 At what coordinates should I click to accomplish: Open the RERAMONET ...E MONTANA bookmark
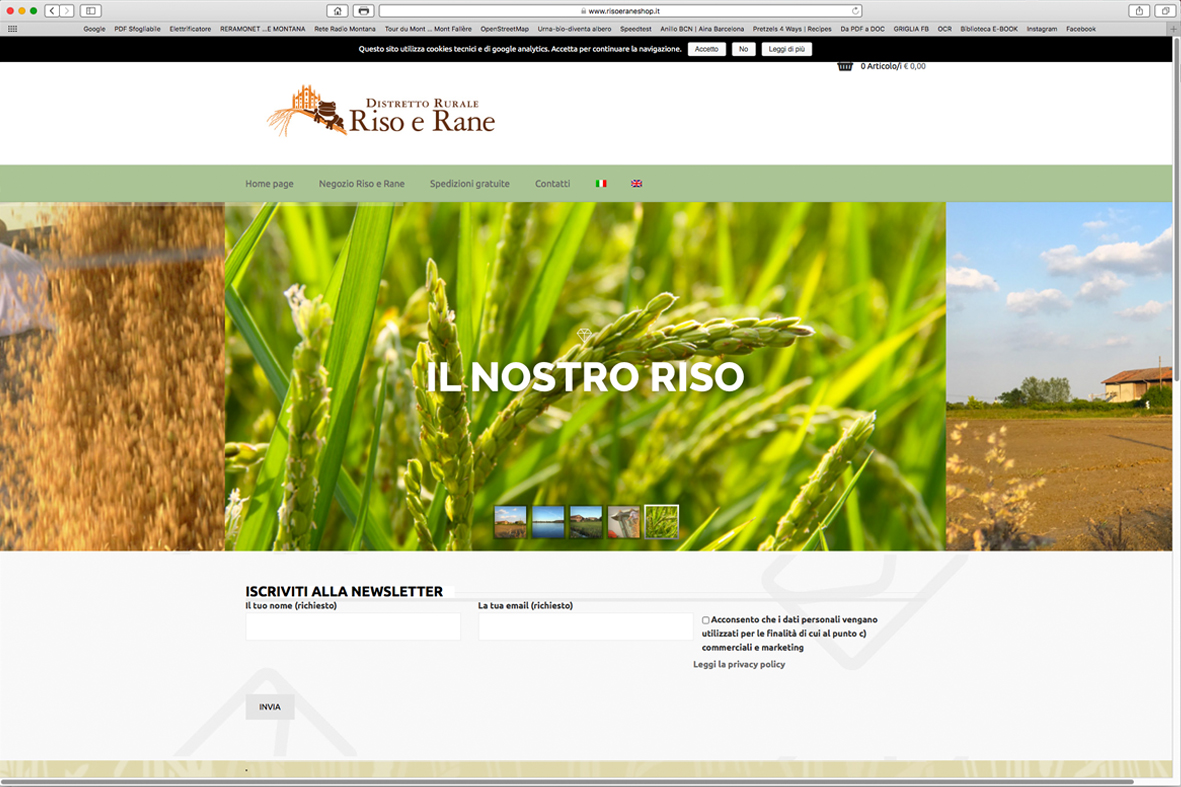(x=262, y=29)
